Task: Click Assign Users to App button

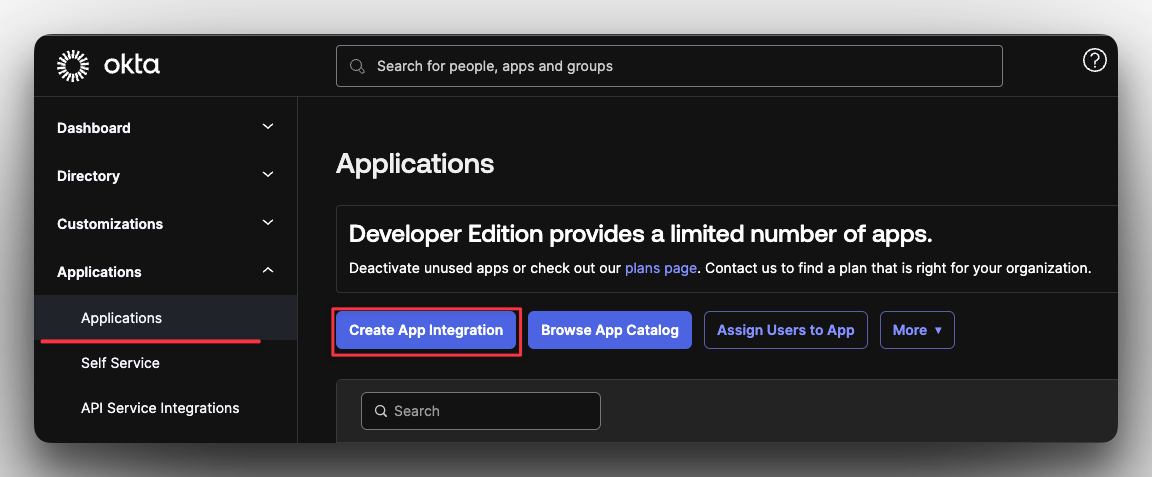Action: [x=785, y=330]
